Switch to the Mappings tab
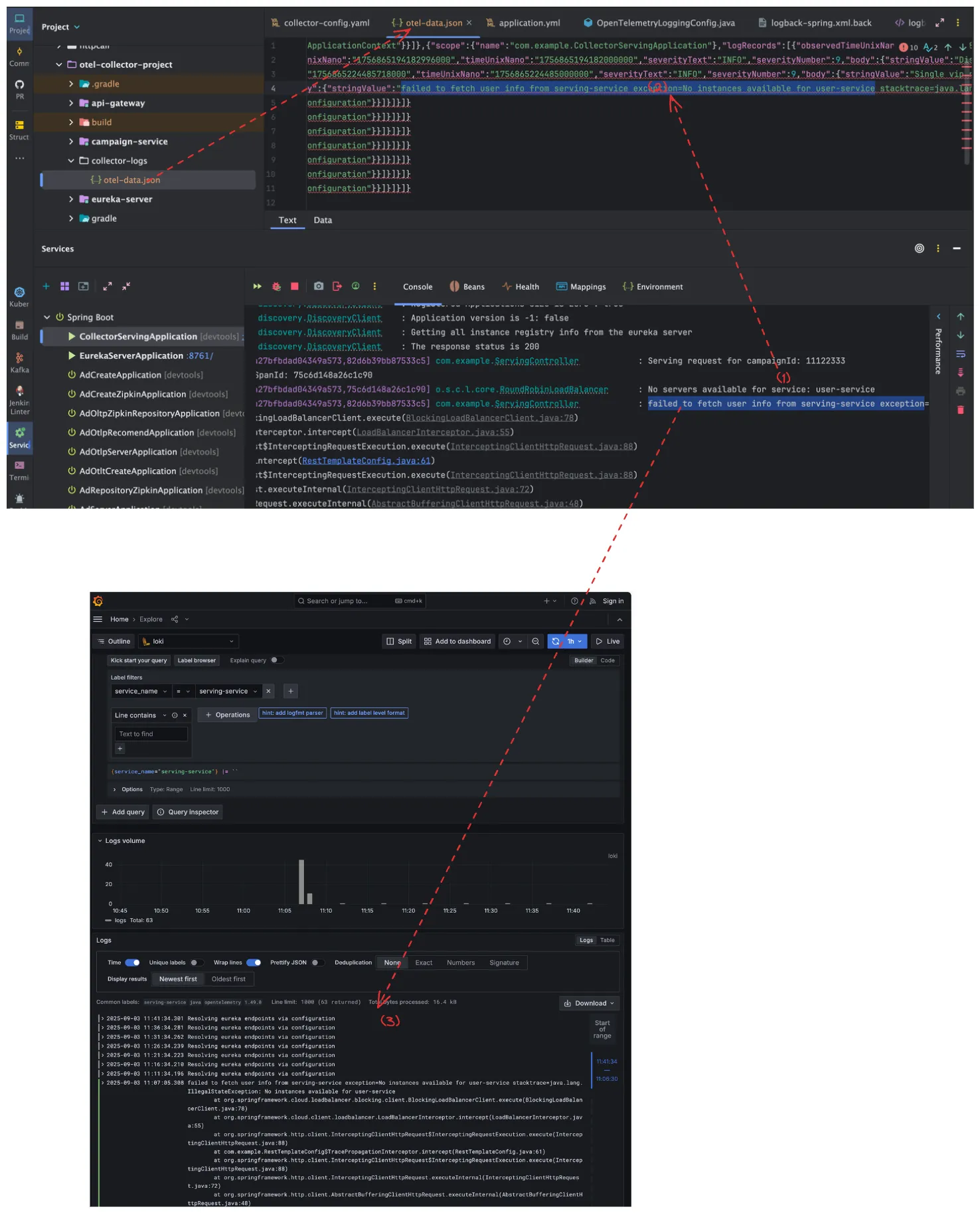 [581, 287]
